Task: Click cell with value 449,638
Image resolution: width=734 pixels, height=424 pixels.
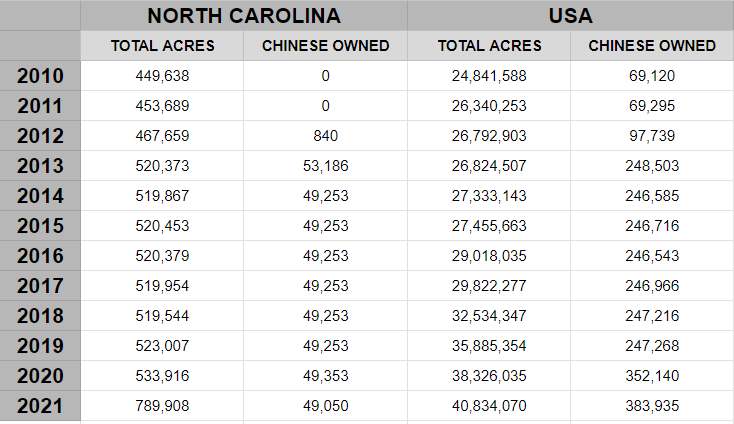Action: click(163, 76)
